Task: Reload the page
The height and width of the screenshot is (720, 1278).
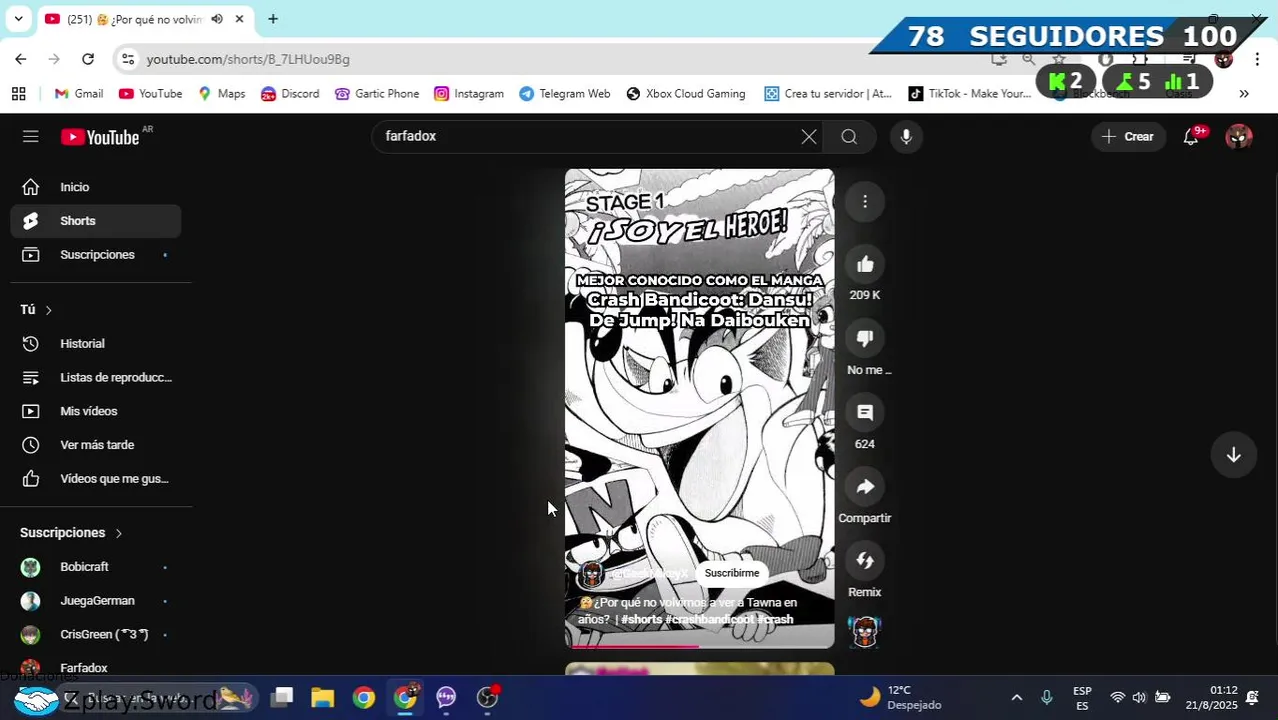Action: click(88, 59)
